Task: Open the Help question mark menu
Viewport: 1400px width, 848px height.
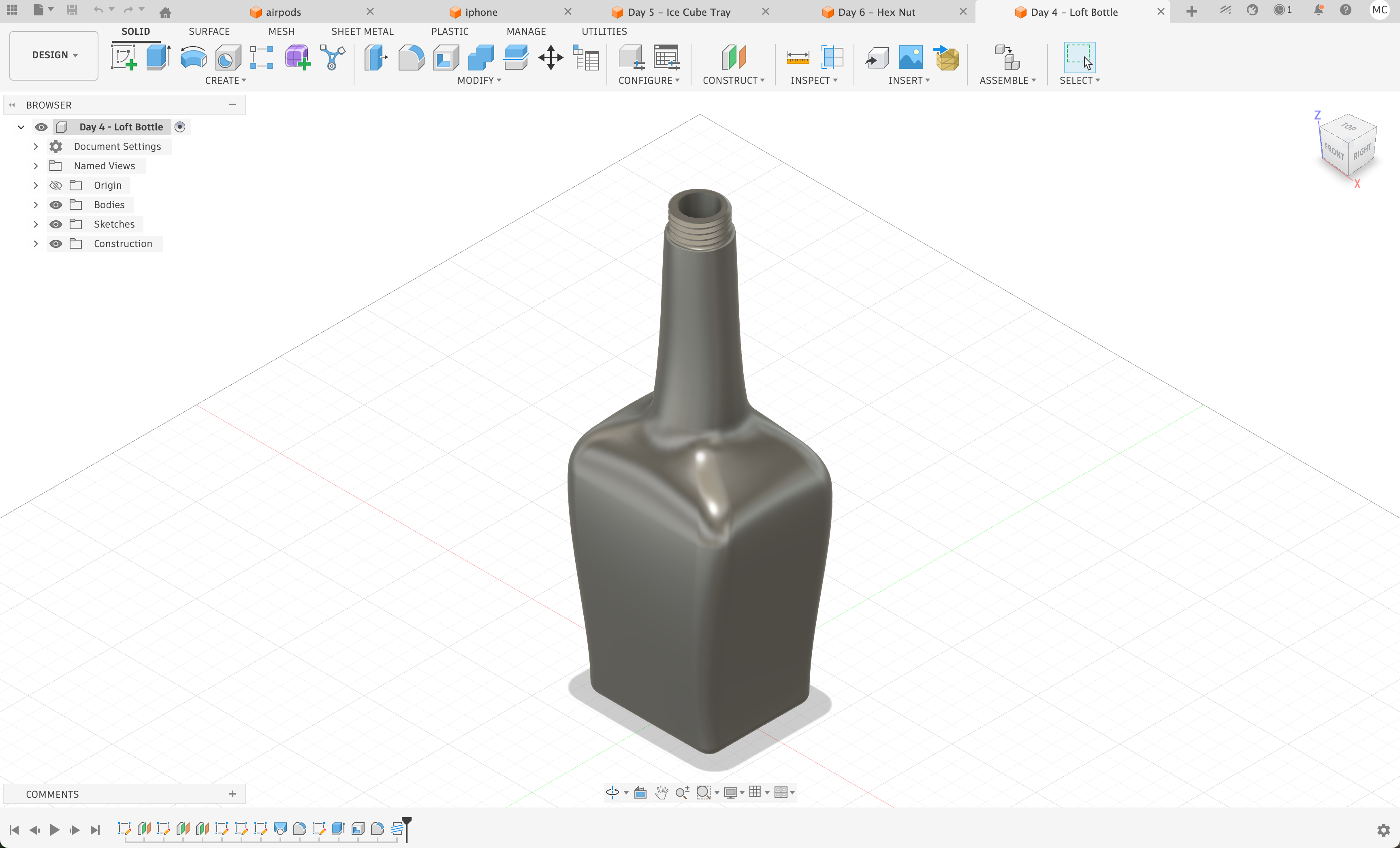Action: (1345, 10)
